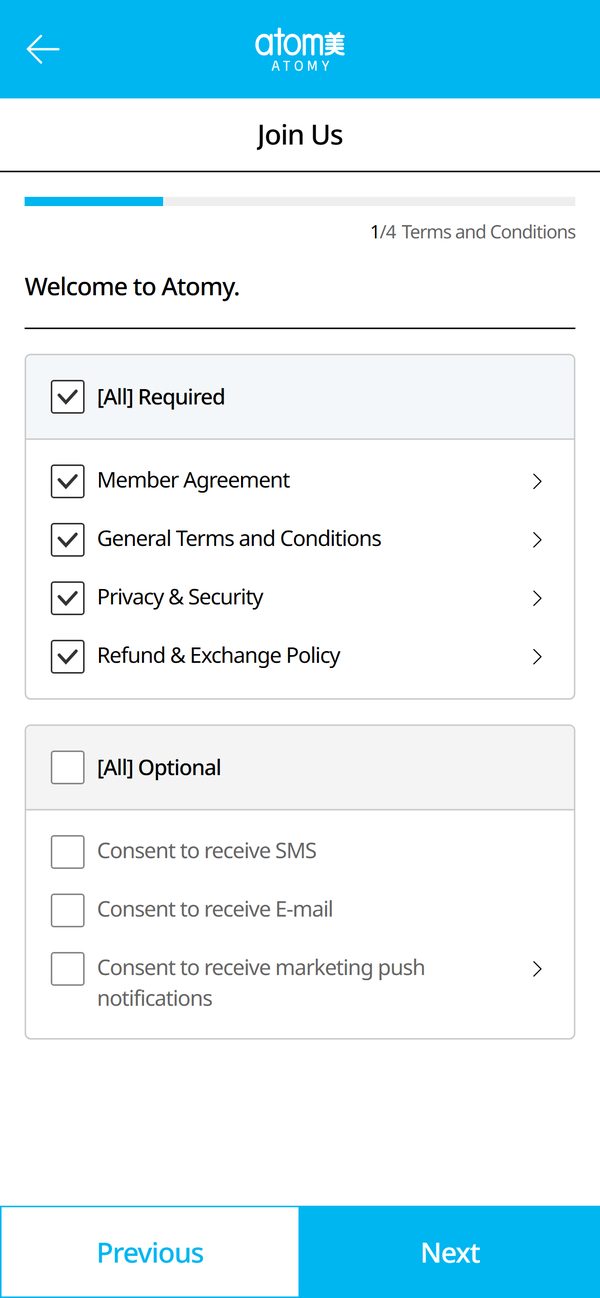
Task: Enable Consent to receive E-mail
Action: (68, 910)
